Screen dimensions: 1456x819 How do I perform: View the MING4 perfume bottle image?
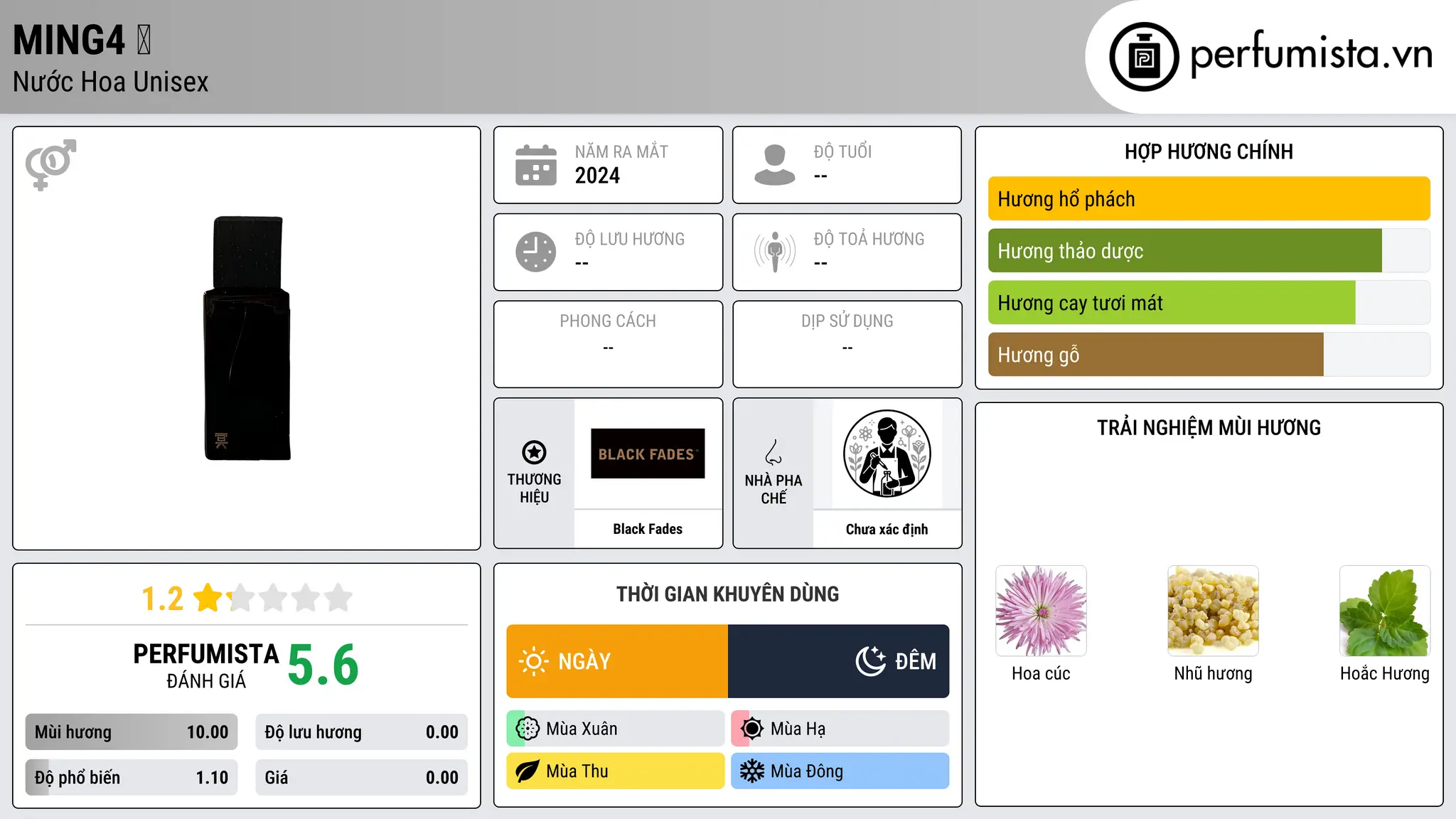[247, 338]
